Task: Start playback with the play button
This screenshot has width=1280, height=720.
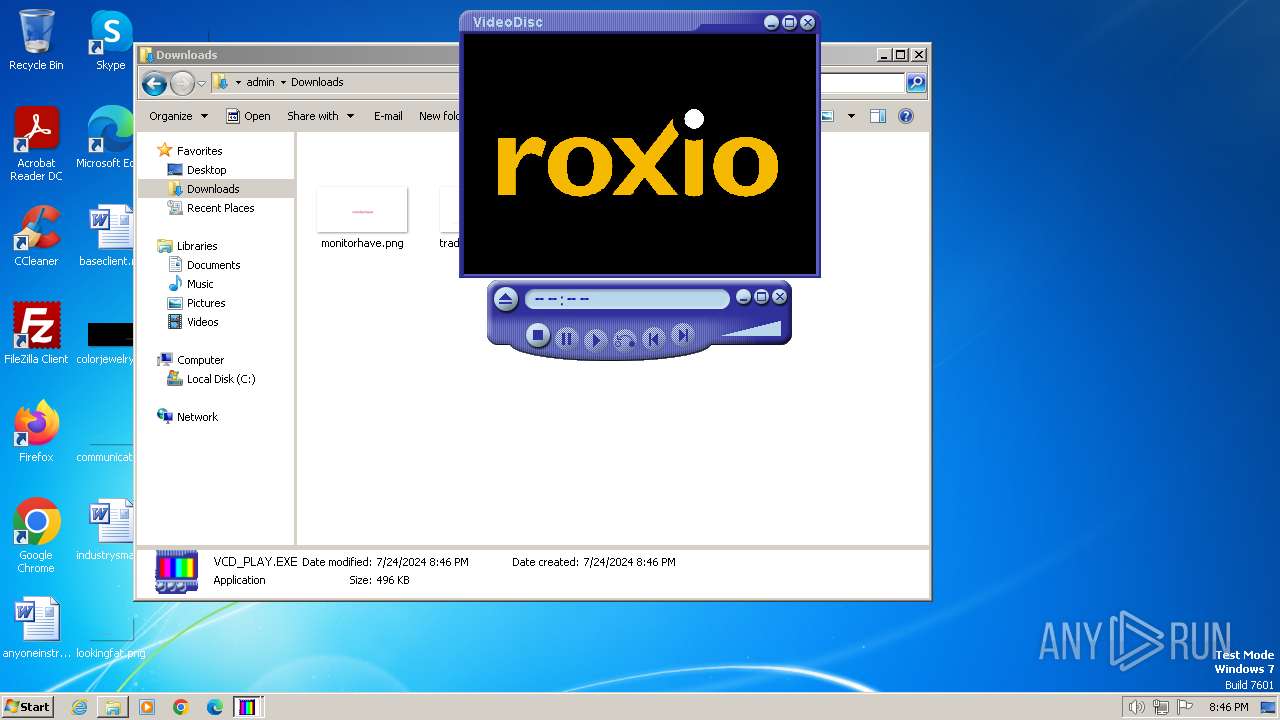Action: pos(595,340)
